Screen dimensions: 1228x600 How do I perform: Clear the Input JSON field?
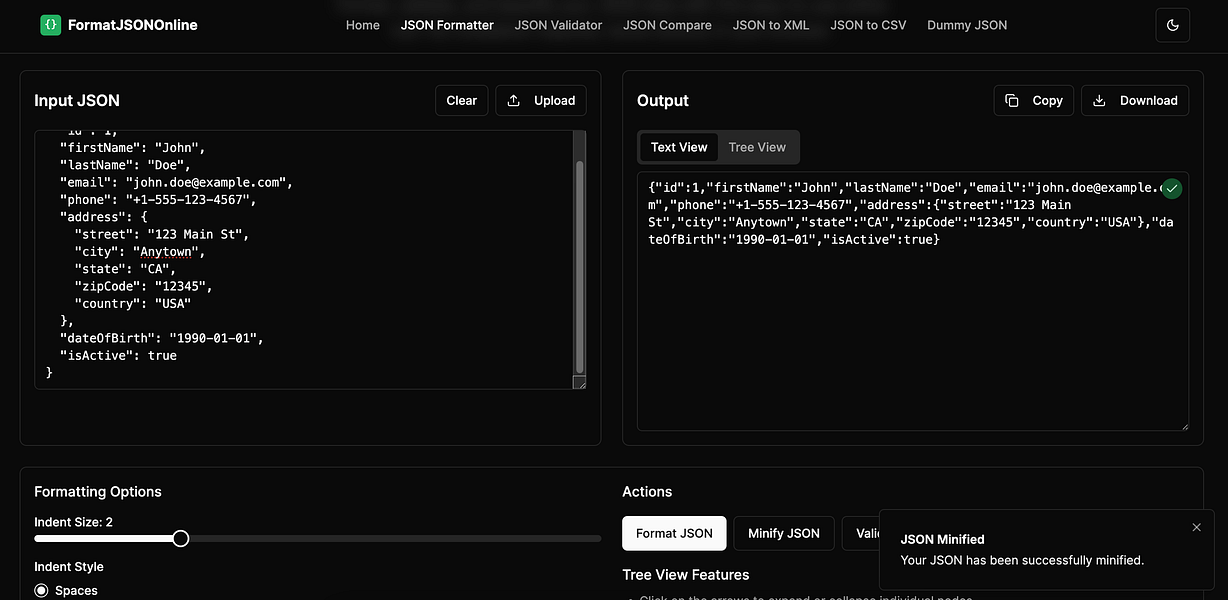461,100
